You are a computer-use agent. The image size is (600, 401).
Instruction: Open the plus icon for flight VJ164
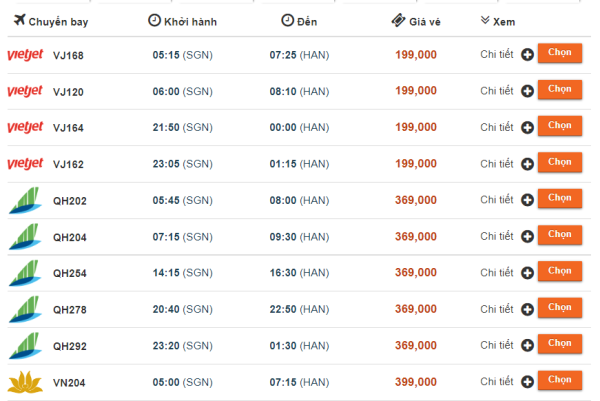click(527, 127)
